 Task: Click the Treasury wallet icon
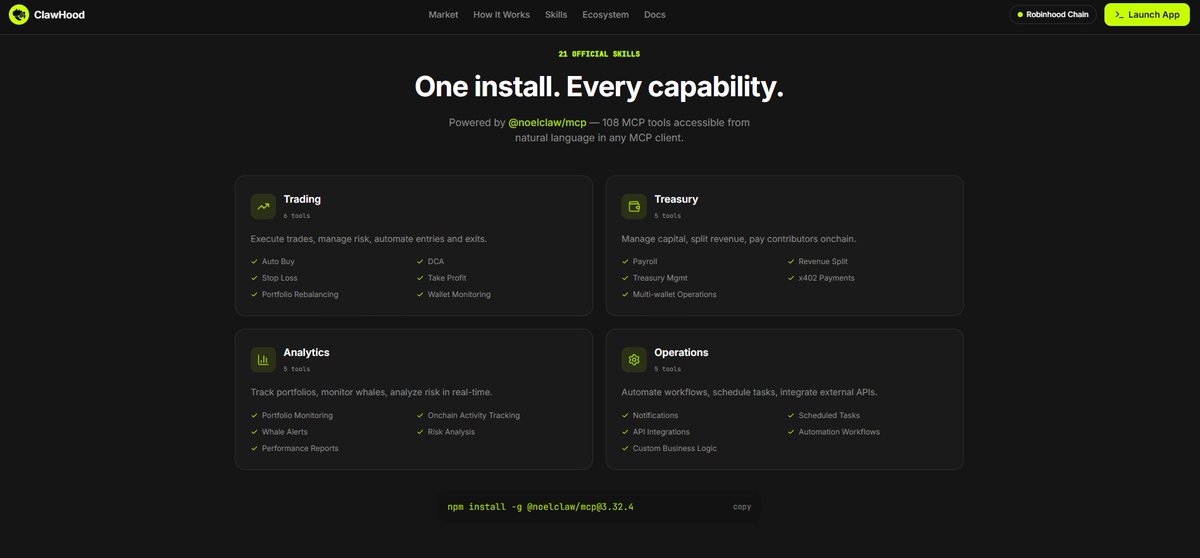(634, 206)
